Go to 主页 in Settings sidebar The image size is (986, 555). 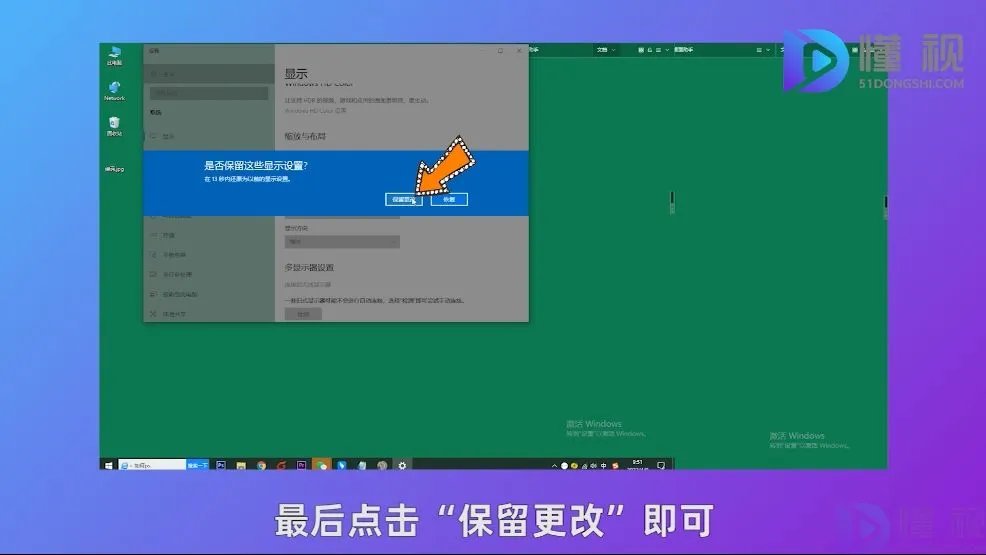coord(209,74)
